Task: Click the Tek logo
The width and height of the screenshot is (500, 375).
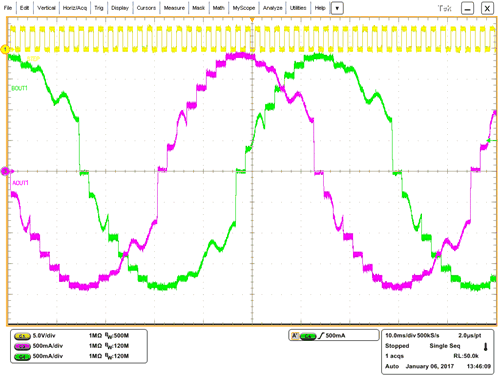Action: (444, 8)
